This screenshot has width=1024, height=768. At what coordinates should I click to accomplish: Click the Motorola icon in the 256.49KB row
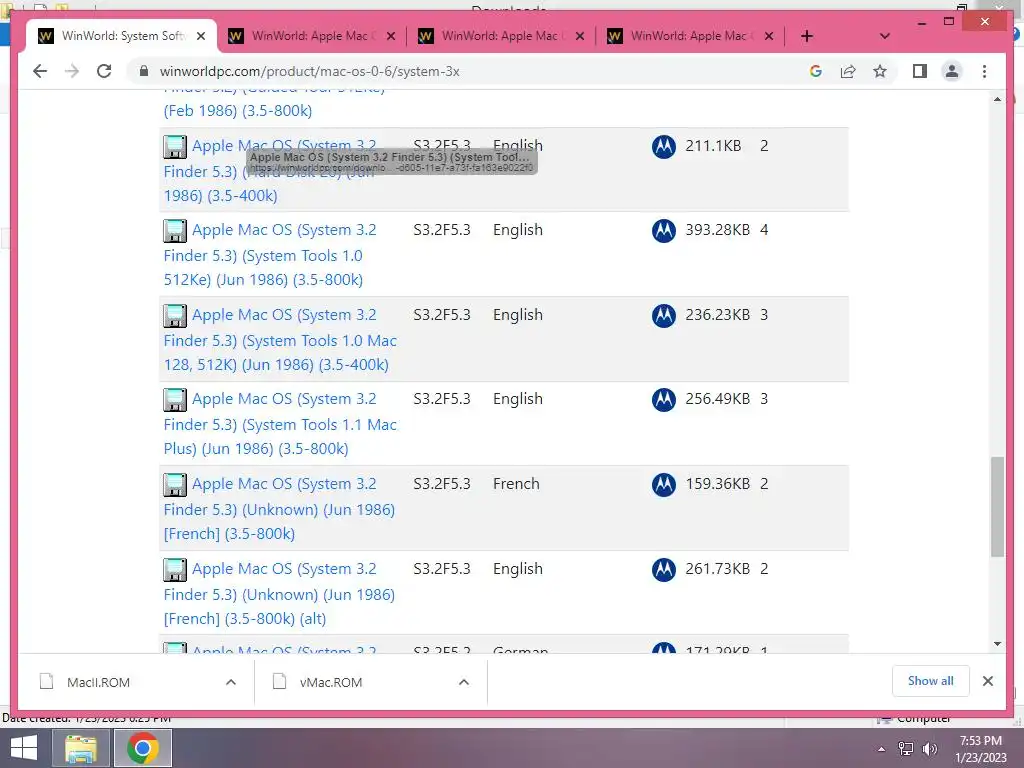coord(664,400)
